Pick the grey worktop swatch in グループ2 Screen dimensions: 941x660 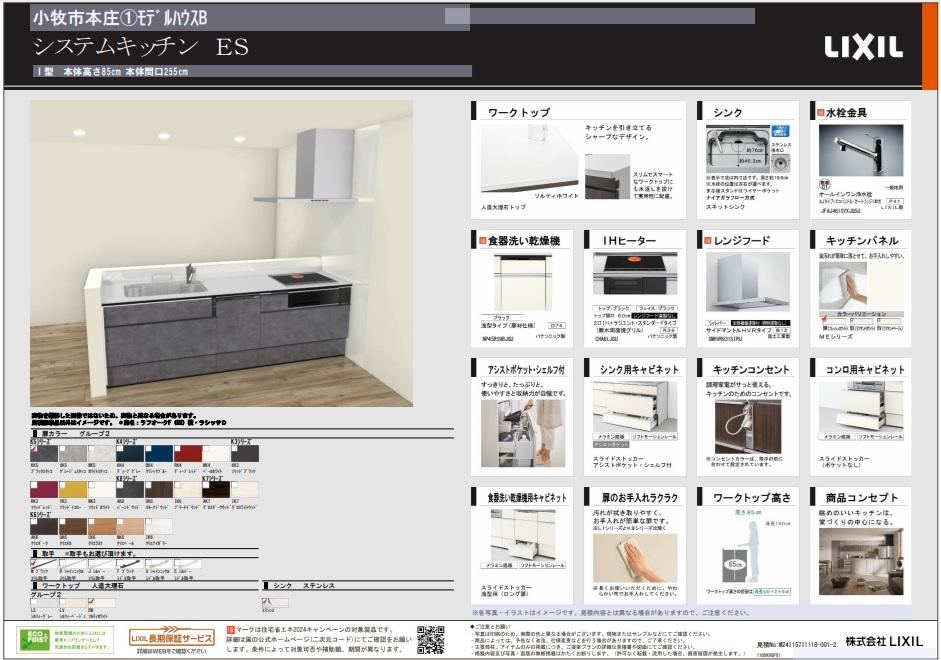click(44, 602)
